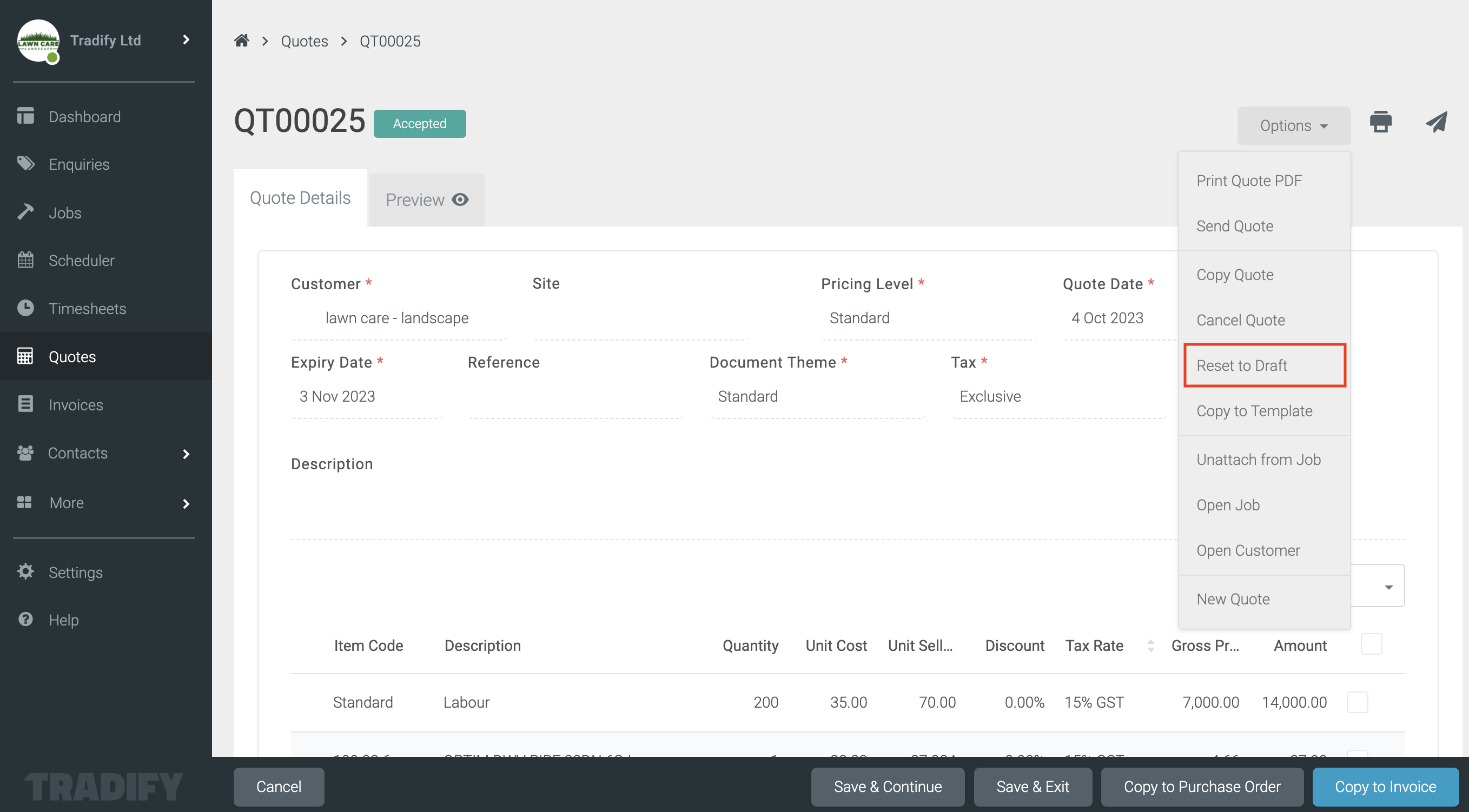Open the Pricing Level Standard field
This screenshot has width=1469, height=812.
click(x=928, y=318)
